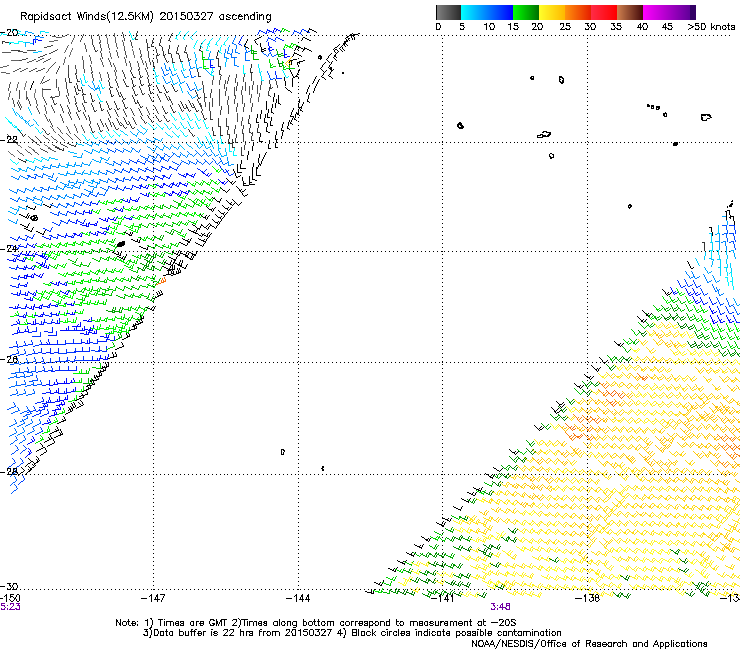Select the '-24' latitude label
Image resolution: width=740 pixels, height=650 pixels.
pos(9,249)
